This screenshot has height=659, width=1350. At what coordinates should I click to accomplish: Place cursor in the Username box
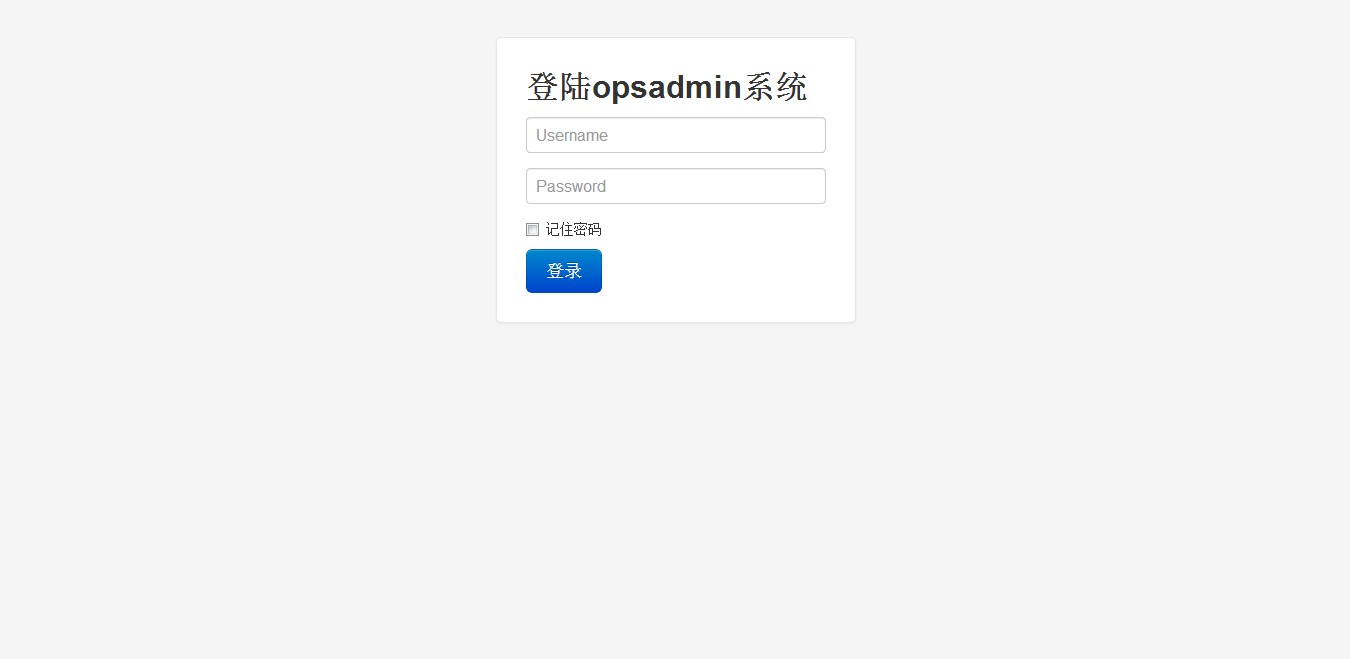pyautogui.click(x=676, y=135)
